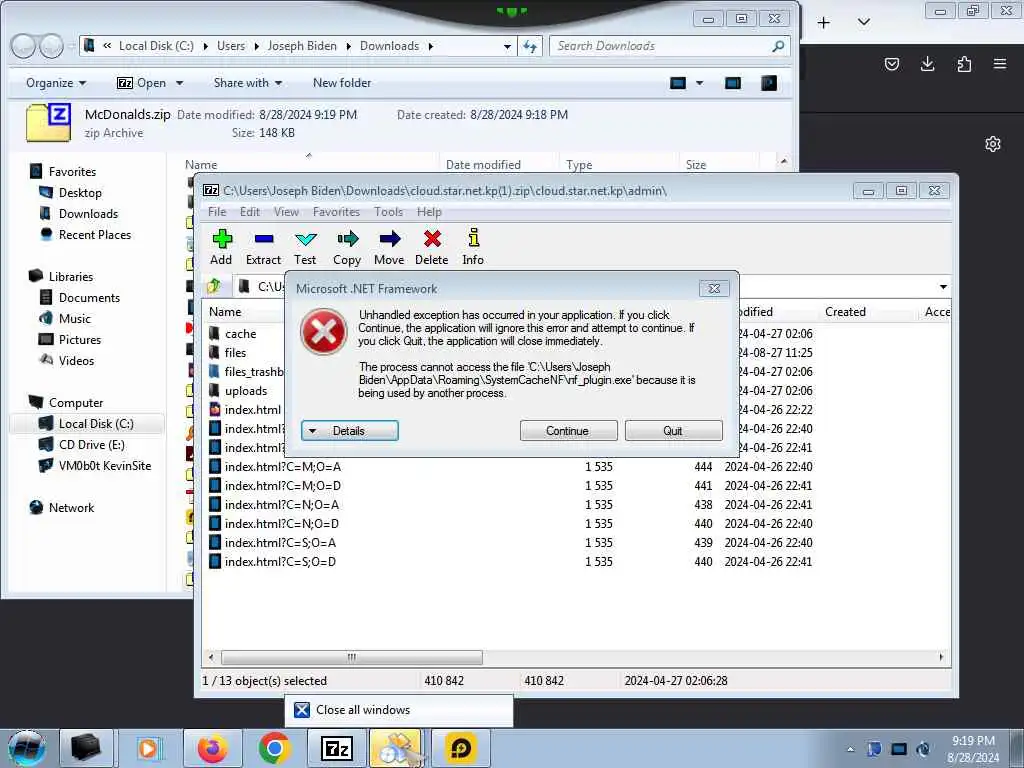Click the 7-Zip horizontal scrollbar thumb
The height and width of the screenshot is (768, 1024).
(x=352, y=657)
